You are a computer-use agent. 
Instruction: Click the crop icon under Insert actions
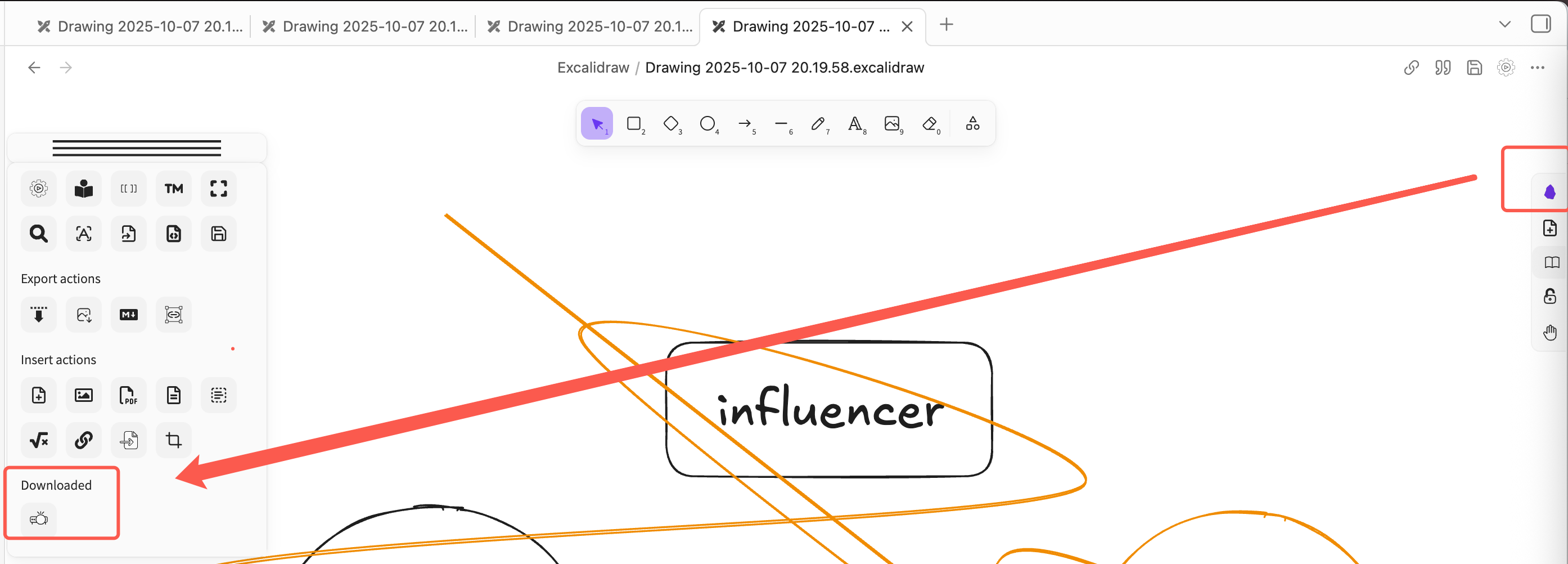coord(173,440)
